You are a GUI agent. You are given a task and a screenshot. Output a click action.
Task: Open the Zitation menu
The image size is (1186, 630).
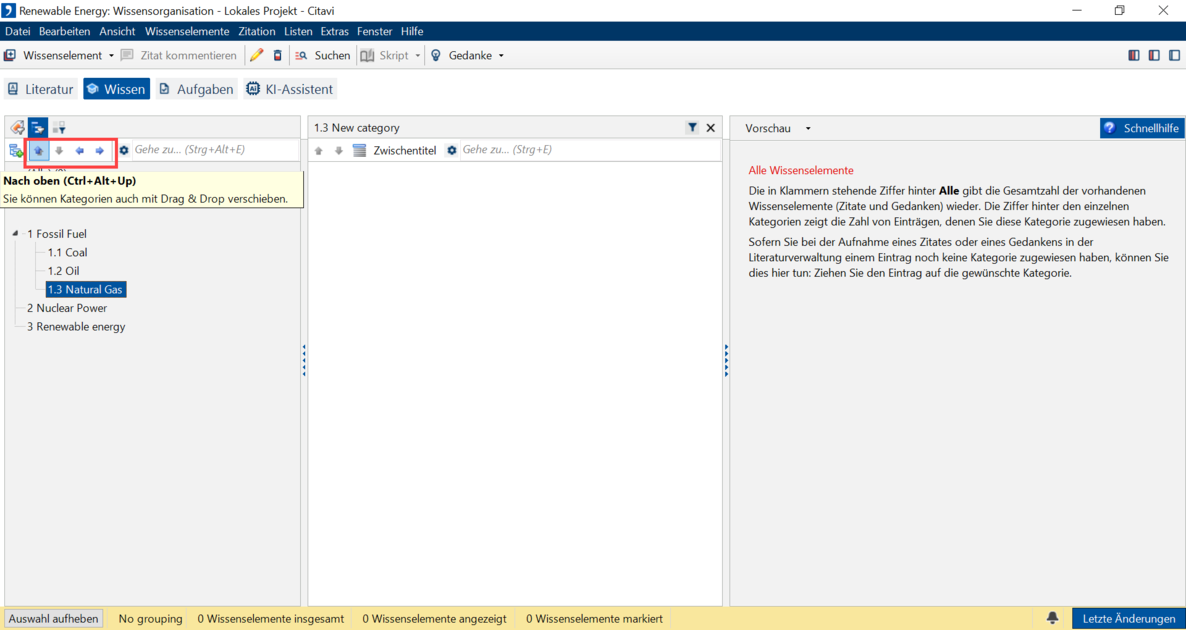pos(256,32)
